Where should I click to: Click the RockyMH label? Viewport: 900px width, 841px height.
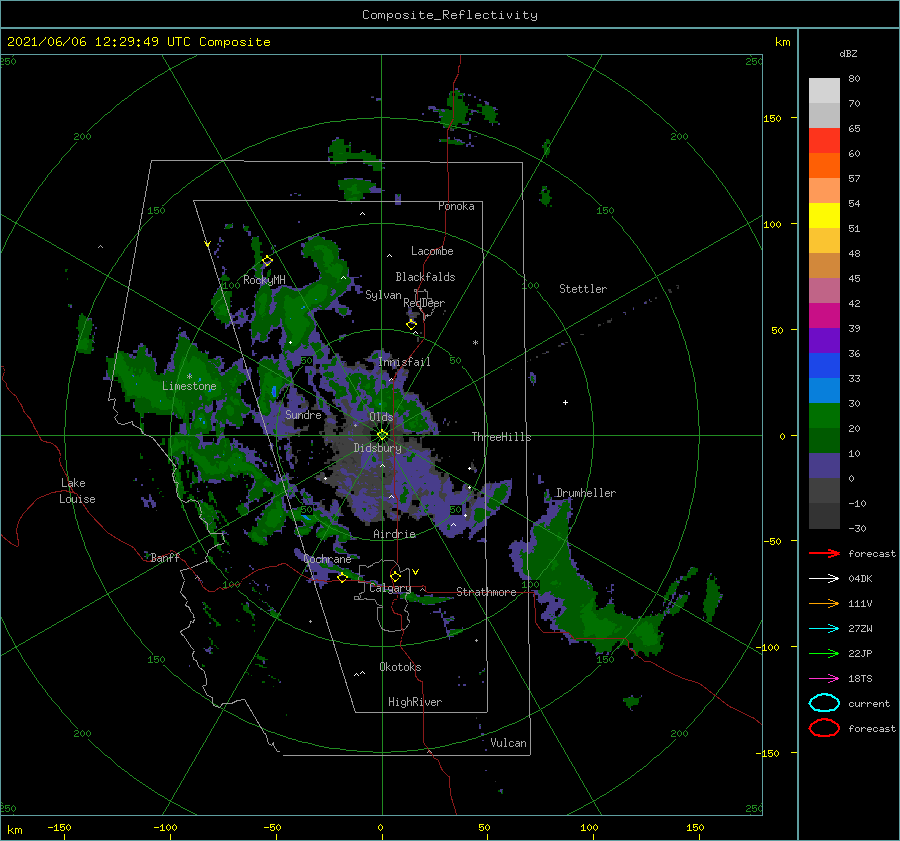tap(264, 280)
